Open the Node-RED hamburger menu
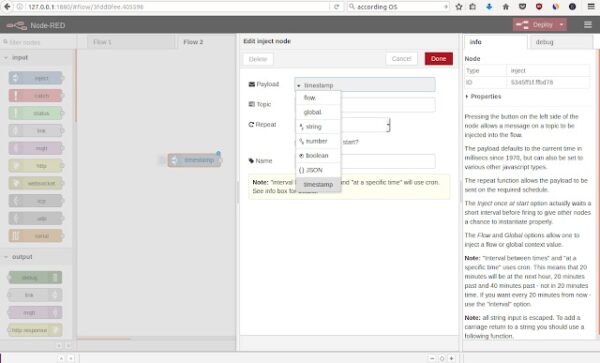The width and height of the screenshot is (600, 363). [588, 25]
